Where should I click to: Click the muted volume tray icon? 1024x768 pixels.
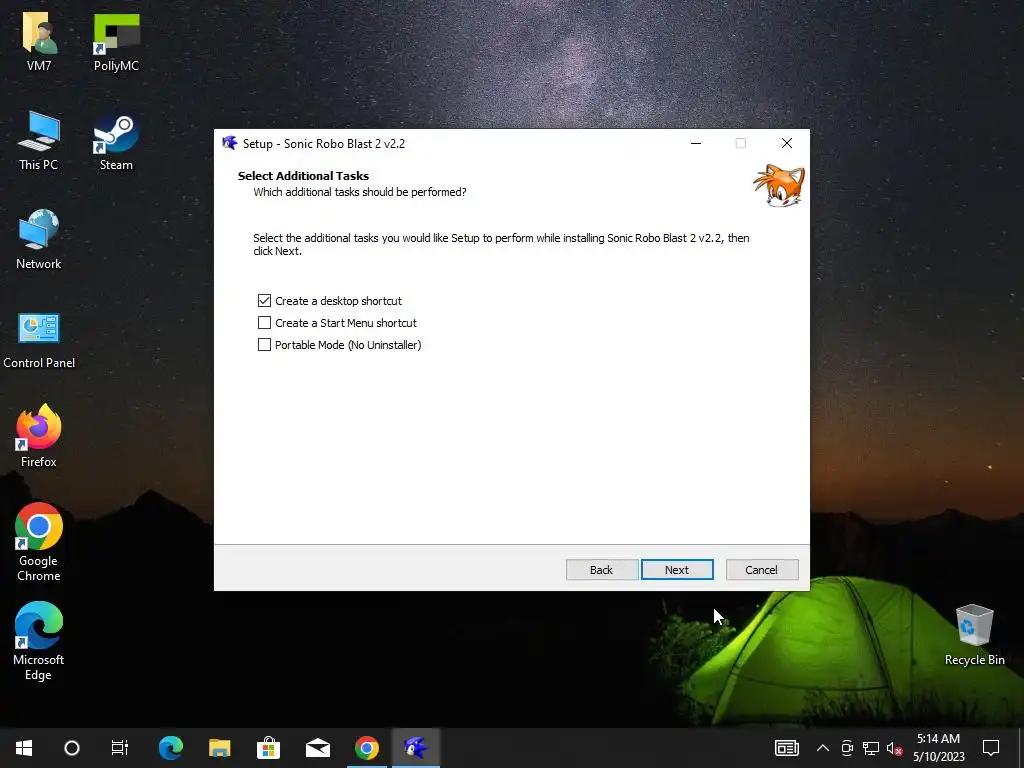click(894, 748)
